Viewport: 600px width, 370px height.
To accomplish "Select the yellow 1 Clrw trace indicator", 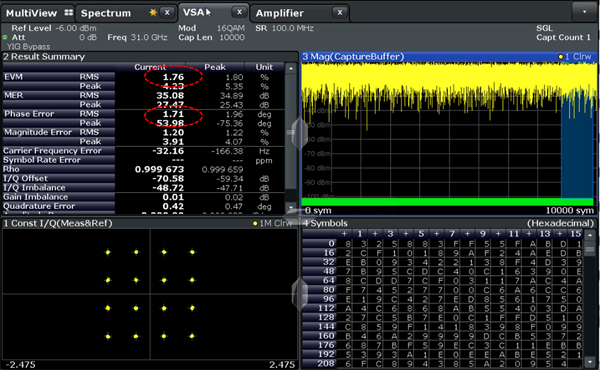I will click(x=574, y=57).
